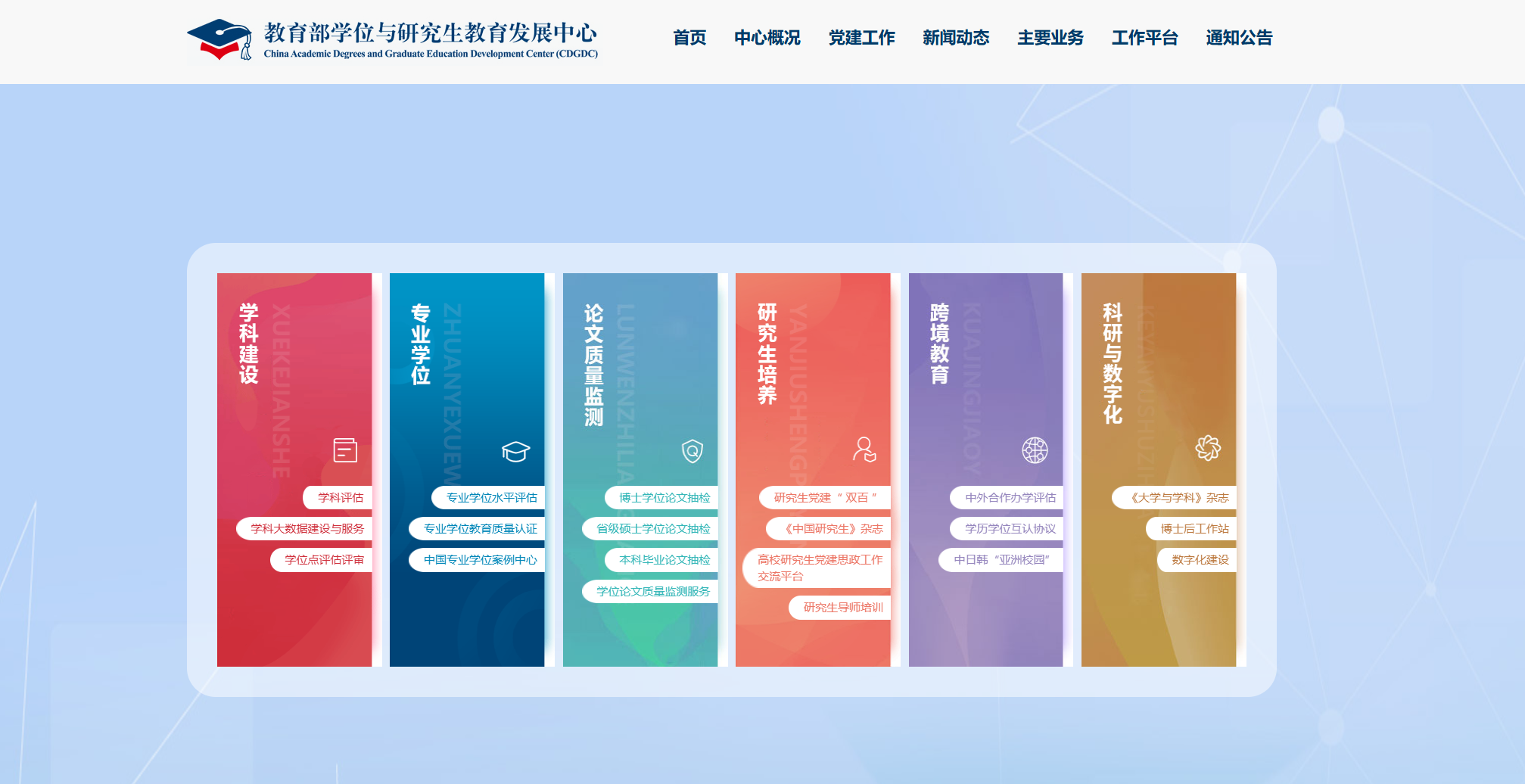Click the graduation cap icon in 专业学位 card
1525x784 pixels.
tap(516, 451)
